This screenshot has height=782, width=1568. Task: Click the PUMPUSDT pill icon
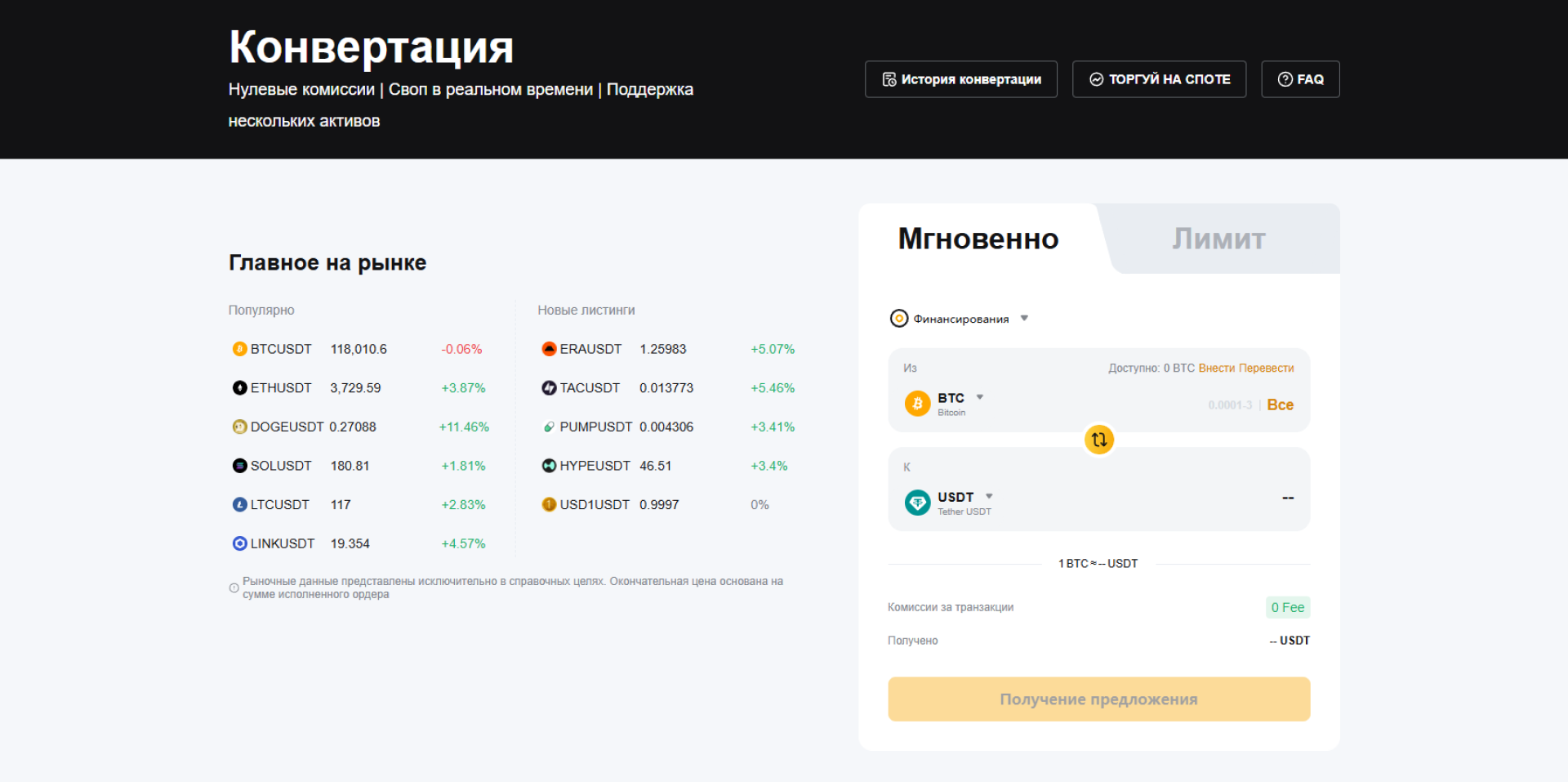pos(549,427)
